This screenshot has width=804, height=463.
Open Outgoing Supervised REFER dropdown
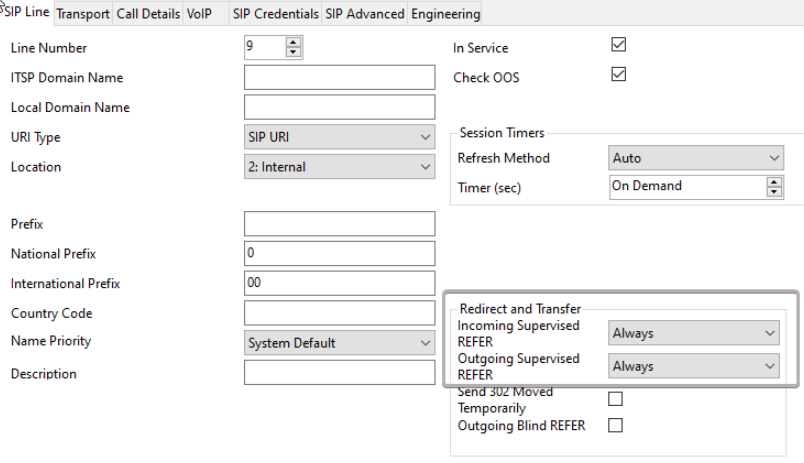coord(694,367)
